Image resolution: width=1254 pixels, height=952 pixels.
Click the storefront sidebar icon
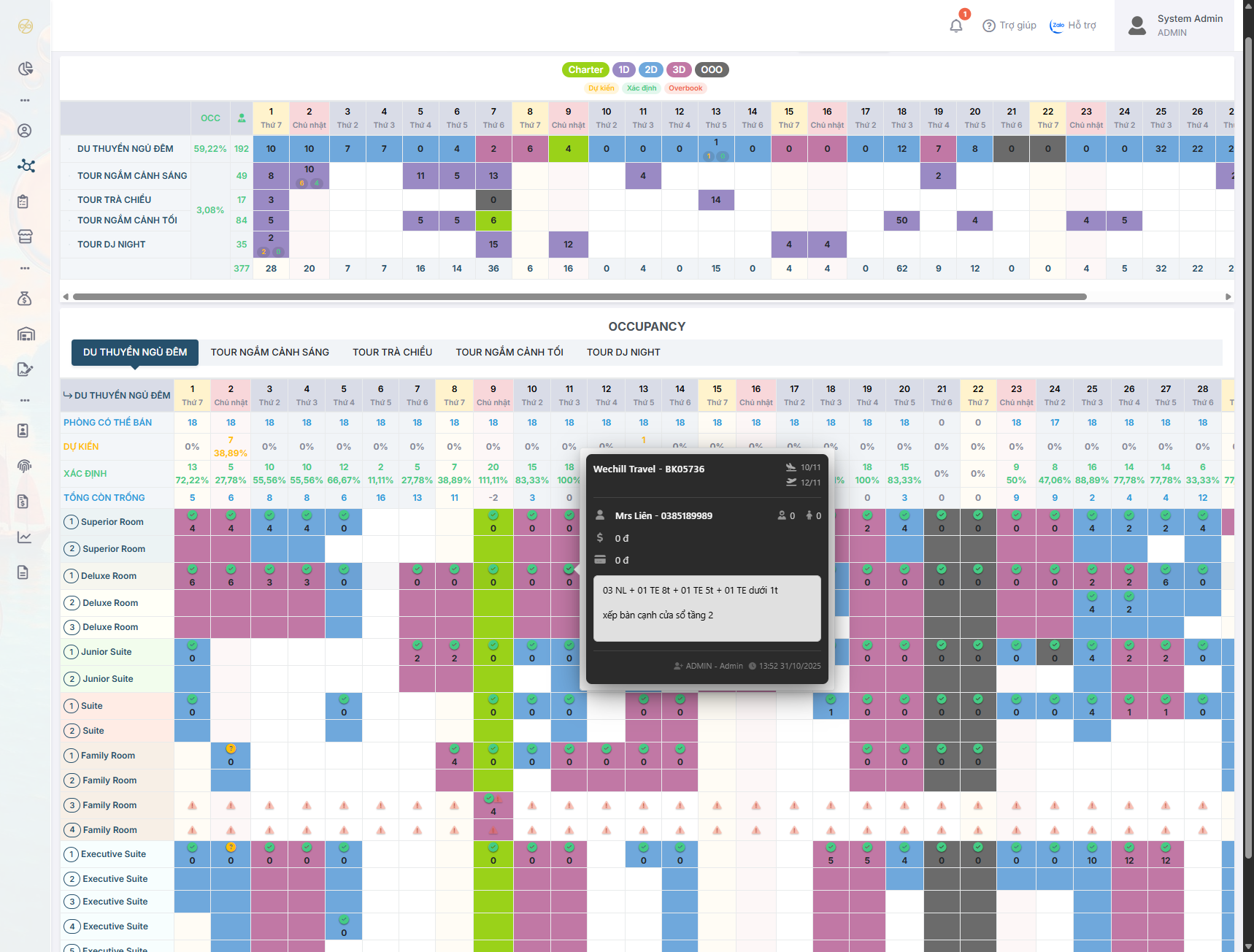coord(26,237)
